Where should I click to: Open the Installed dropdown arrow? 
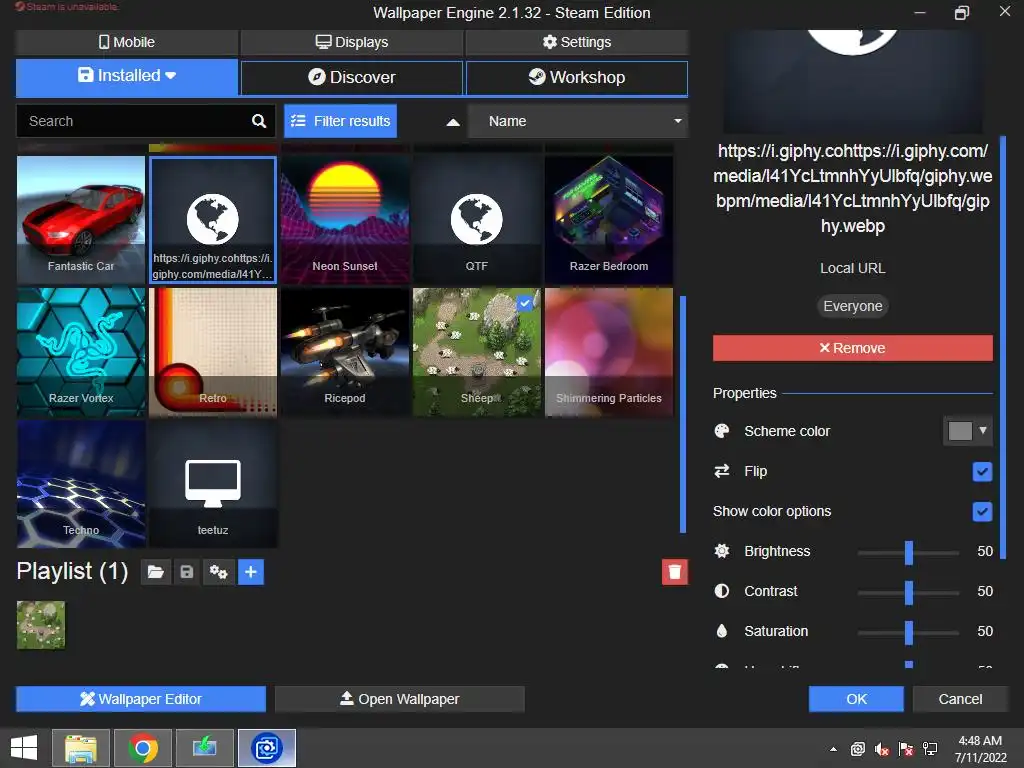pyautogui.click(x=170, y=76)
